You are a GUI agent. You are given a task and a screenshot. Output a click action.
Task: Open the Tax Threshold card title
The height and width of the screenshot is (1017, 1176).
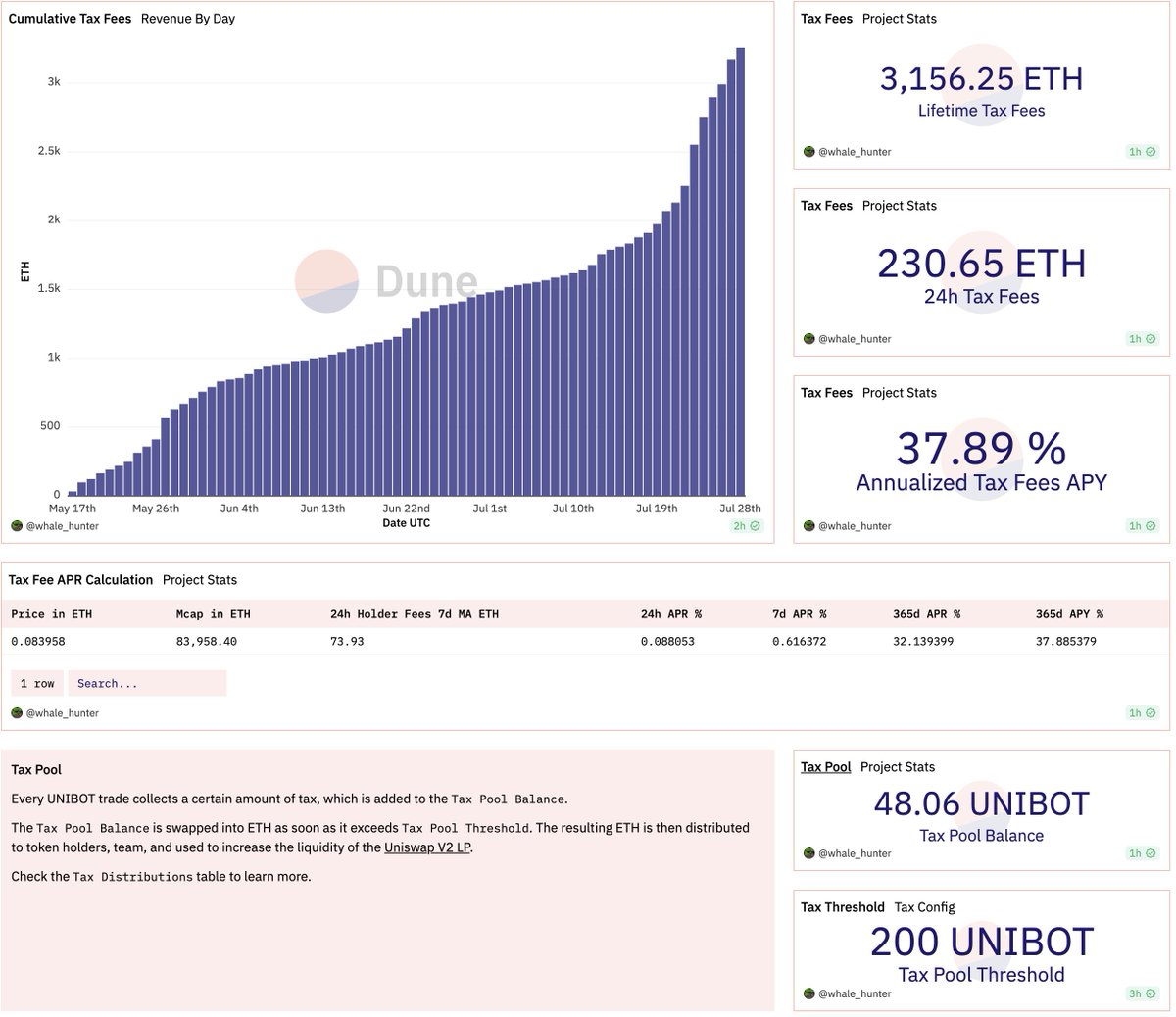coord(842,907)
